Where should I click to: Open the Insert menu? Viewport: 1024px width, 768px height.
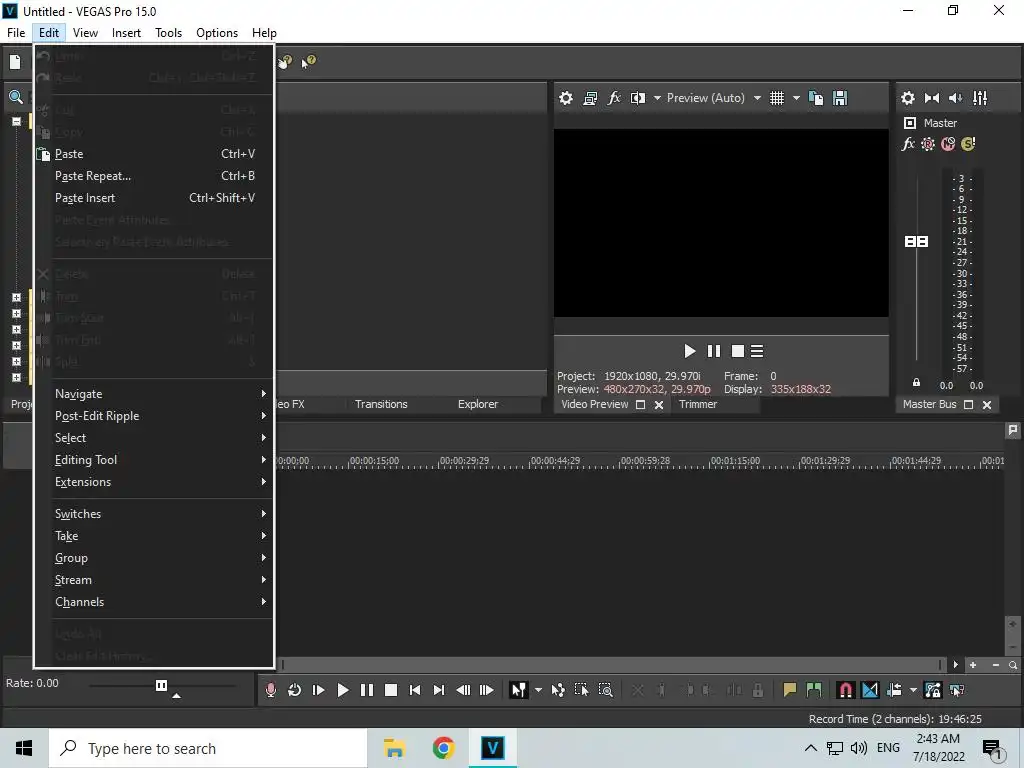point(126,33)
